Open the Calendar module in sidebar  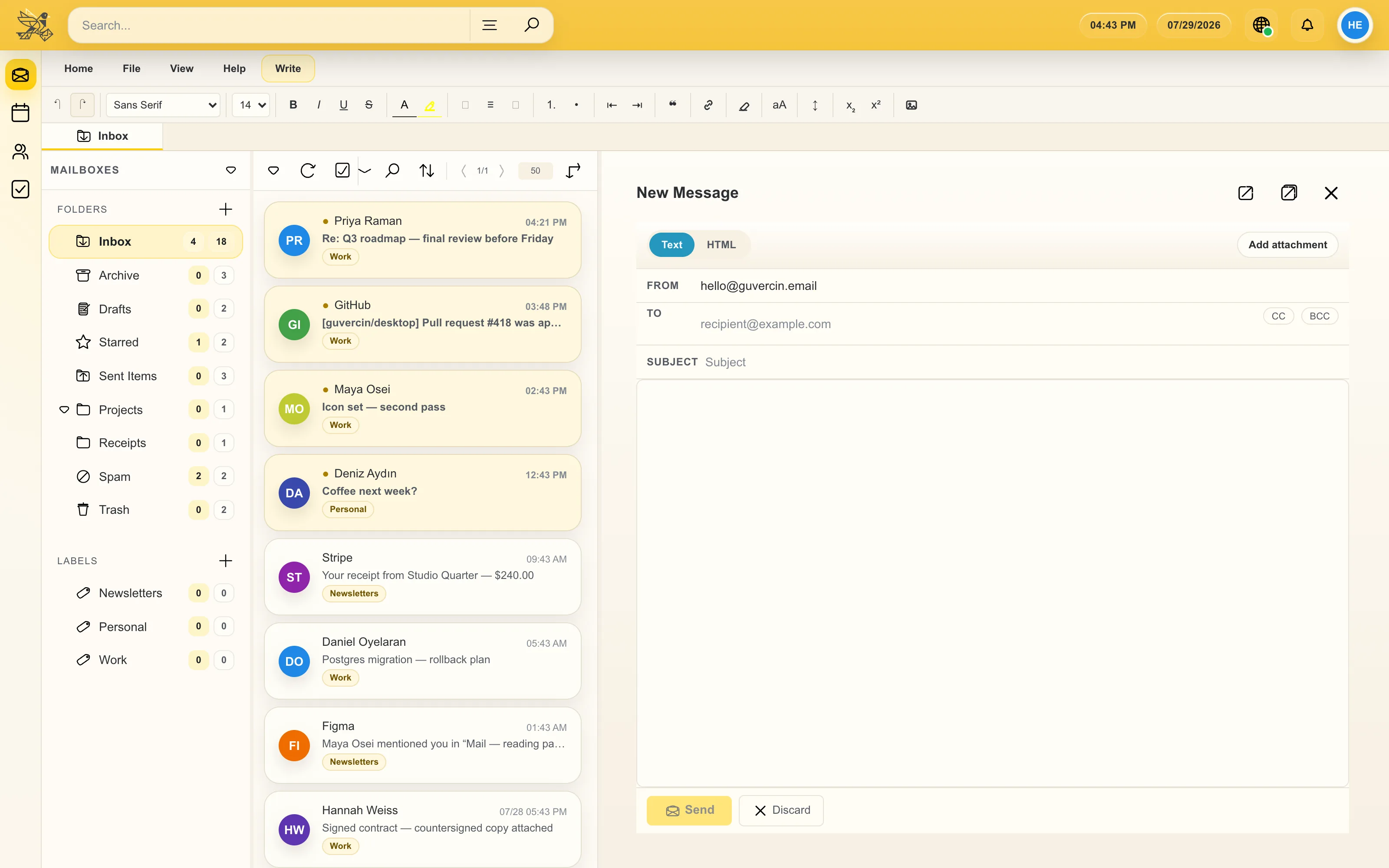(21, 112)
